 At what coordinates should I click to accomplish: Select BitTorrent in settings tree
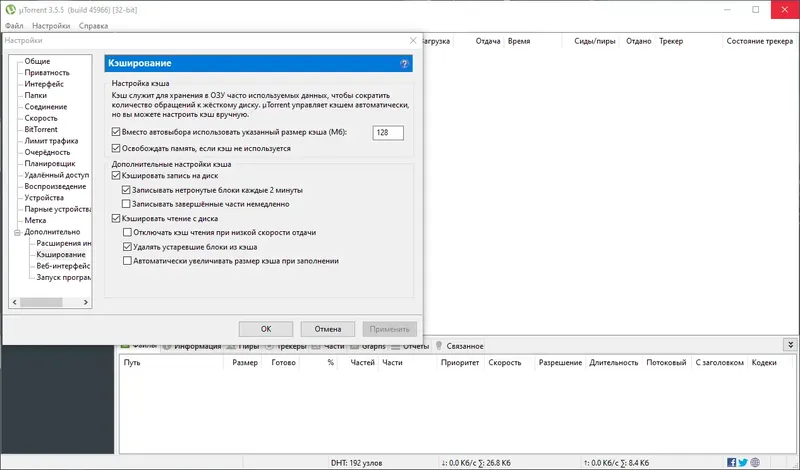41,129
